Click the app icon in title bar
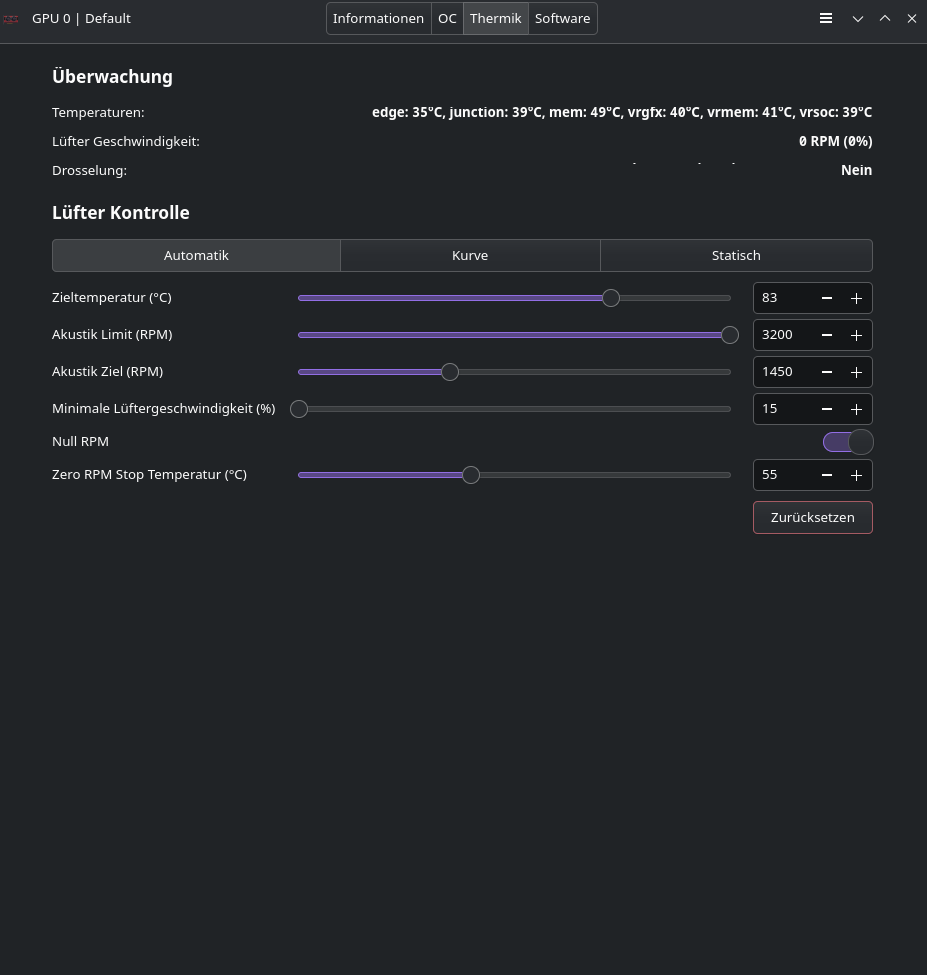The width and height of the screenshot is (927, 975). (12, 19)
